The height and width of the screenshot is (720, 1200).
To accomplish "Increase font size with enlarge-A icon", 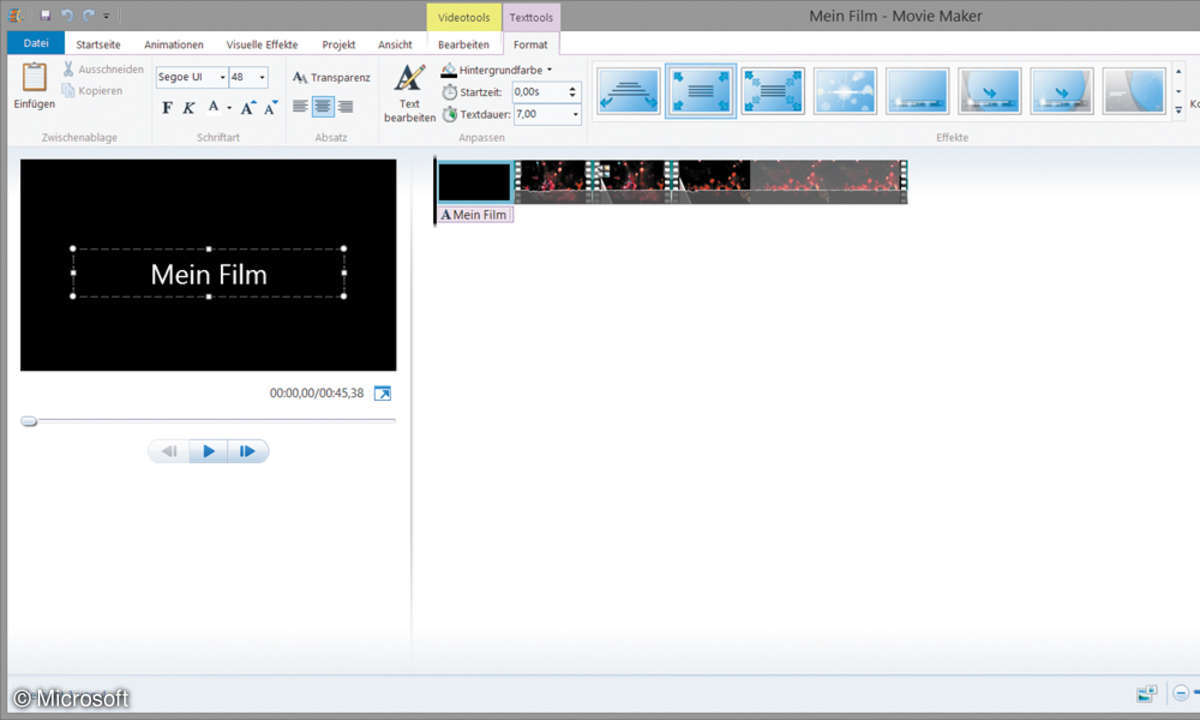I will pyautogui.click(x=248, y=108).
